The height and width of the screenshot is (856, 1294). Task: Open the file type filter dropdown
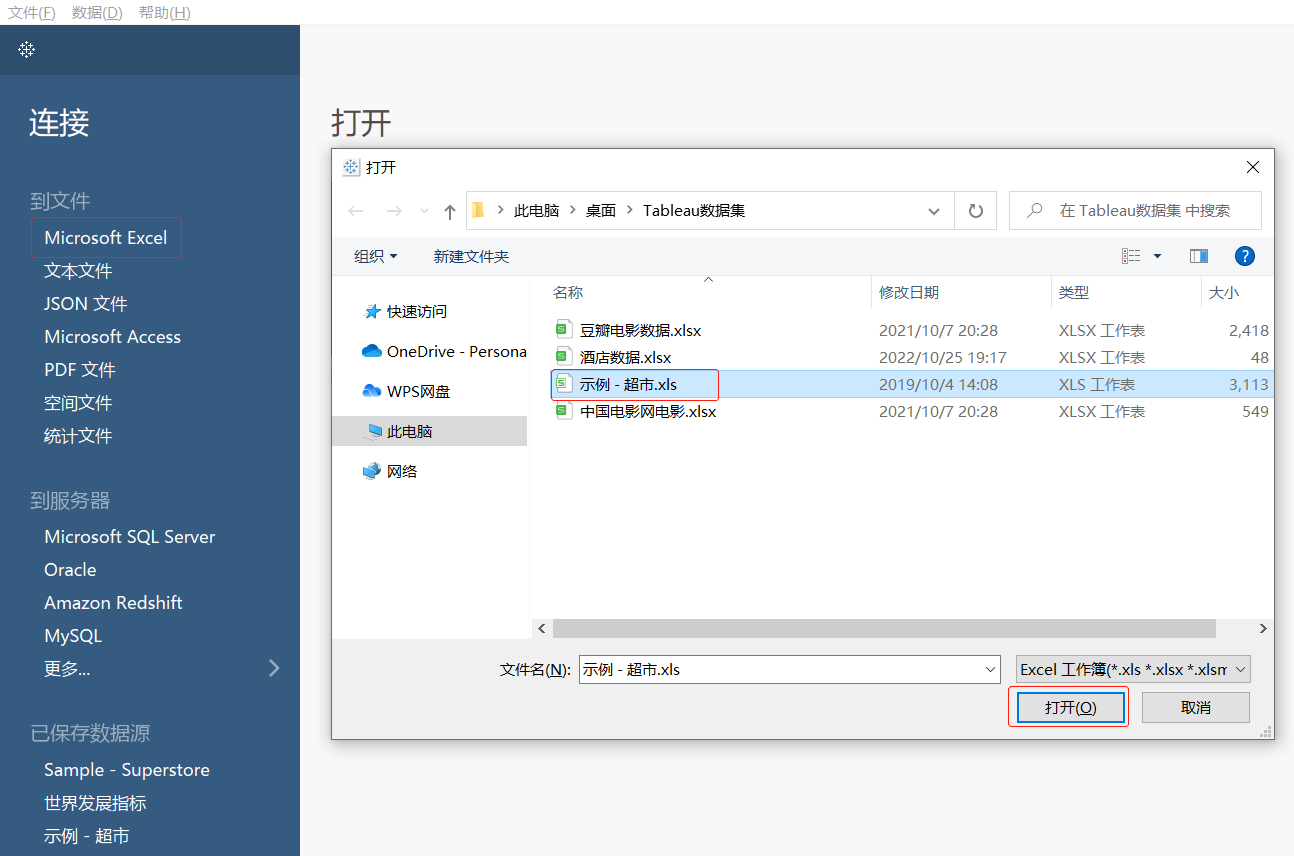click(1133, 669)
